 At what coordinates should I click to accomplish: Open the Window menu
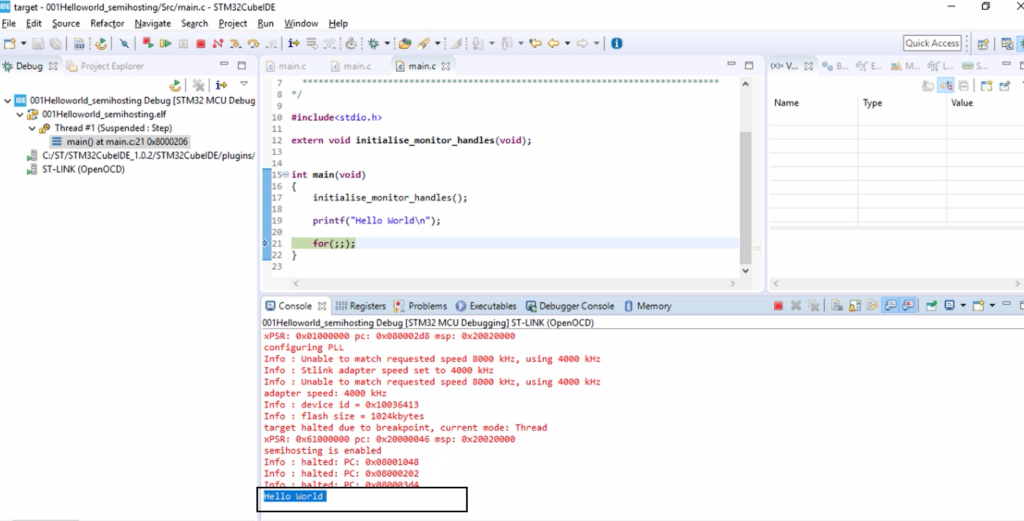click(x=301, y=24)
